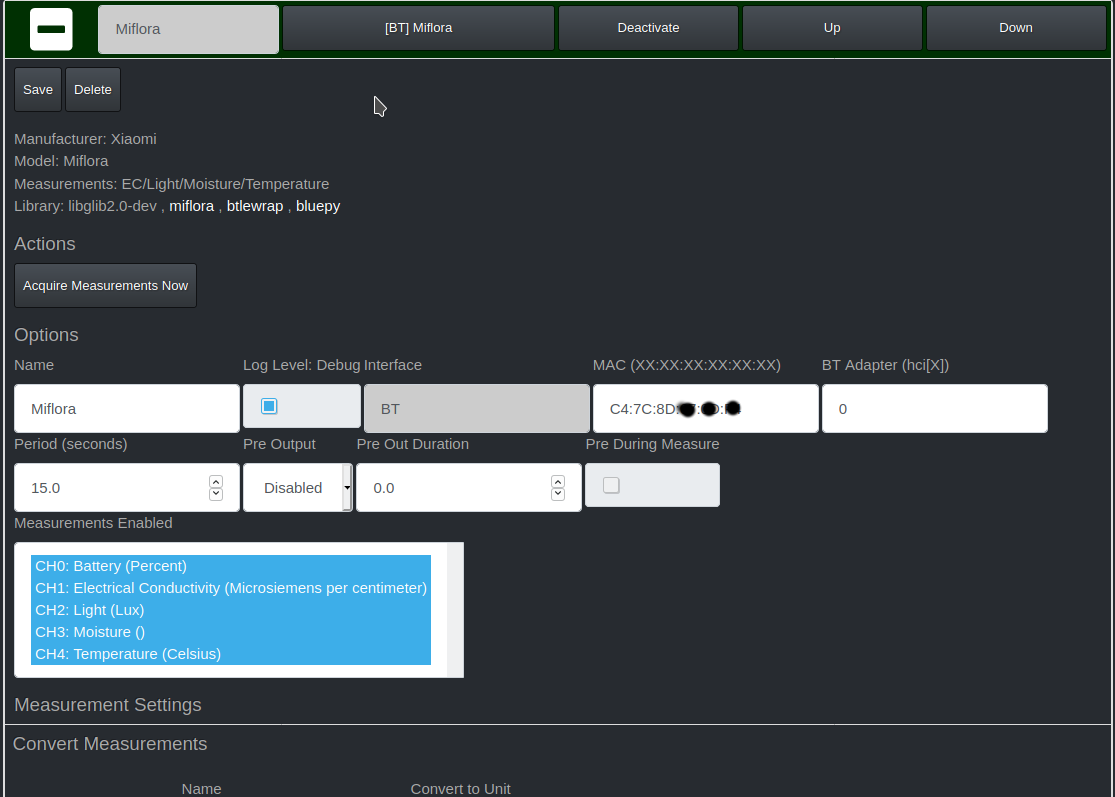1115x797 pixels.
Task: Click the Deactivate button
Action: (x=648, y=28)
